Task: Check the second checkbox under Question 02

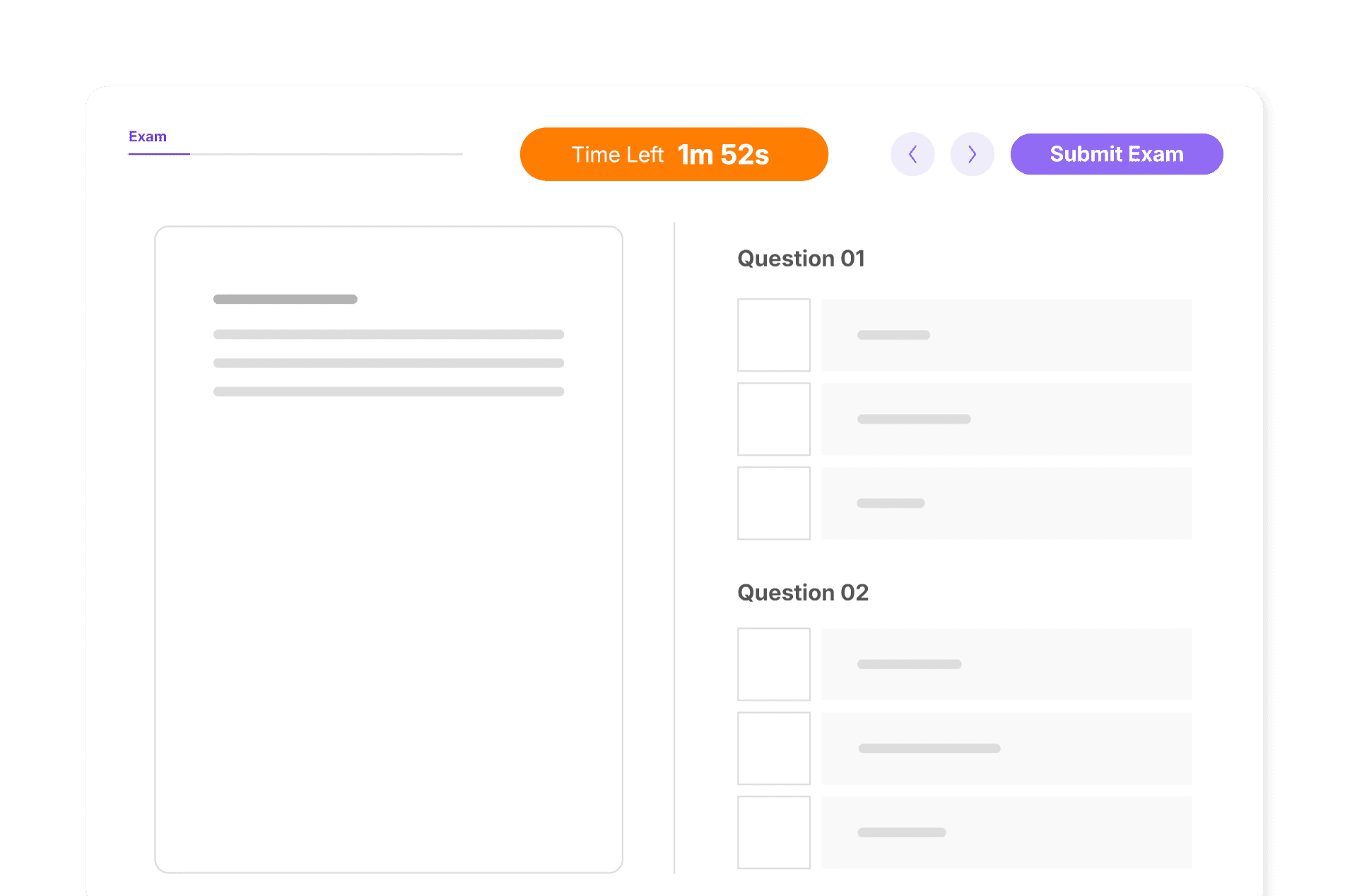Action: pyautogui.click(x=774, y=748)
